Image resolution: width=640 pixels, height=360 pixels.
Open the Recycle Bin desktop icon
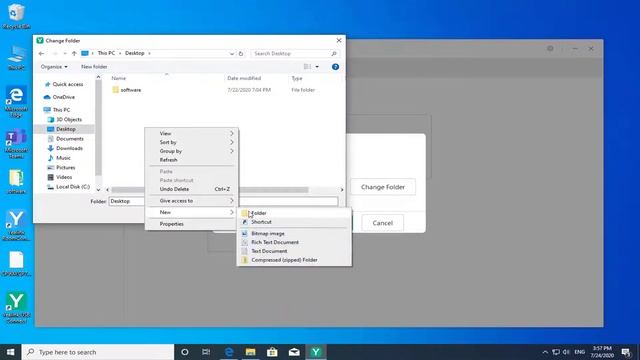(16, 16)
